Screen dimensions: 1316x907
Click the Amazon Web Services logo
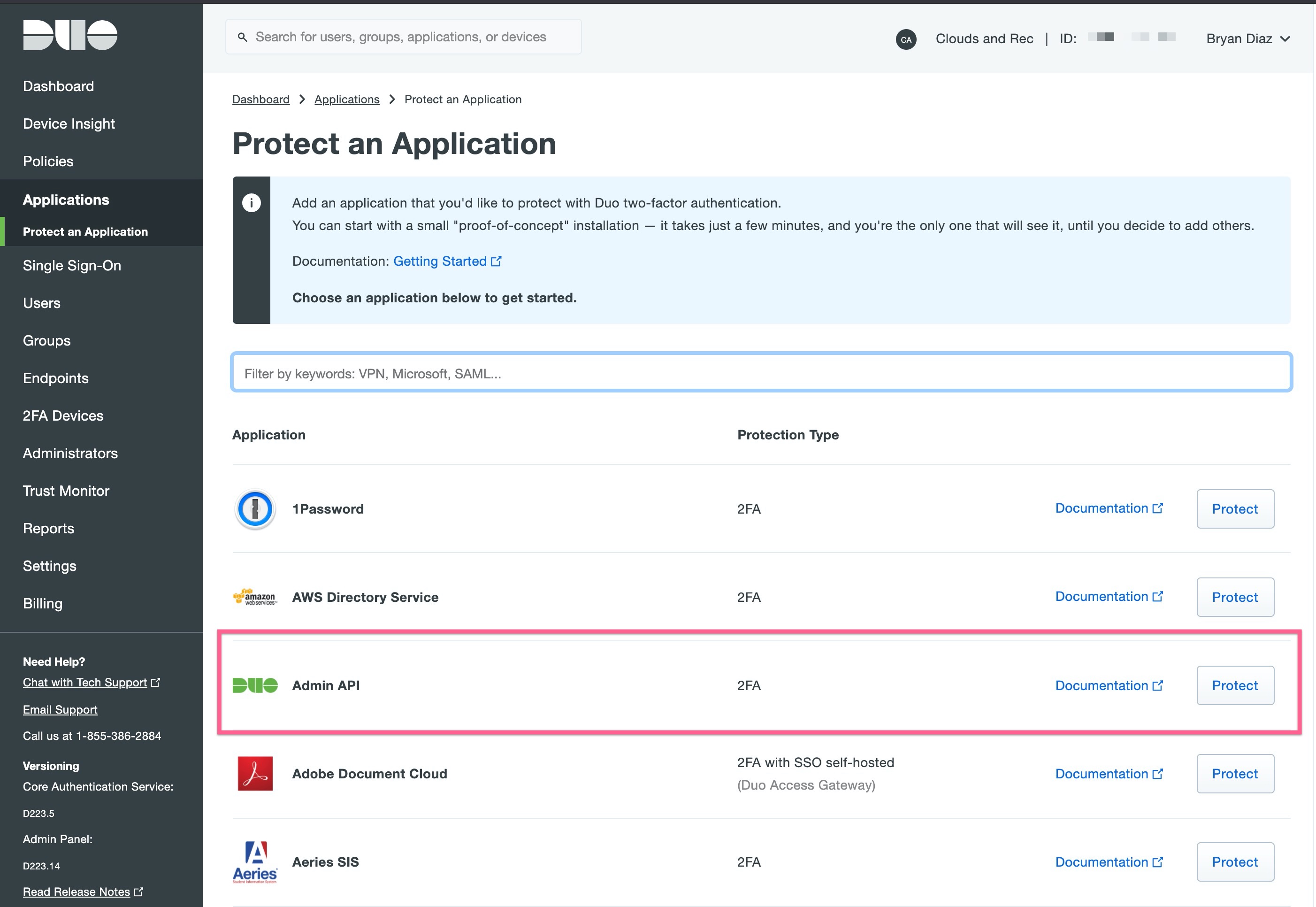point(255,597)
